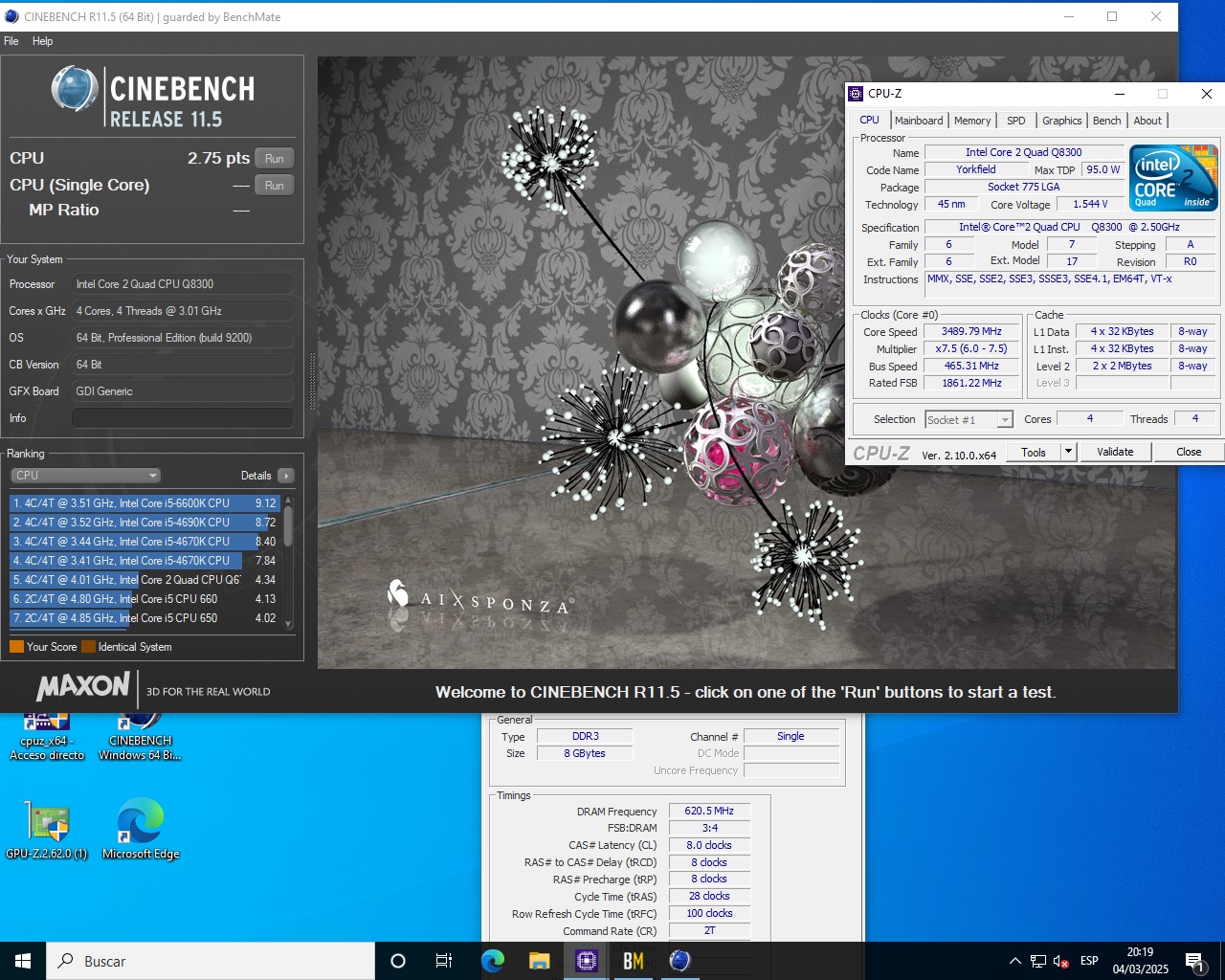The width and height of the screenshot is (1225, 980).
Task: Click the Bus Speed value 465.31 MHz
Action: click(x=971, y=367)
